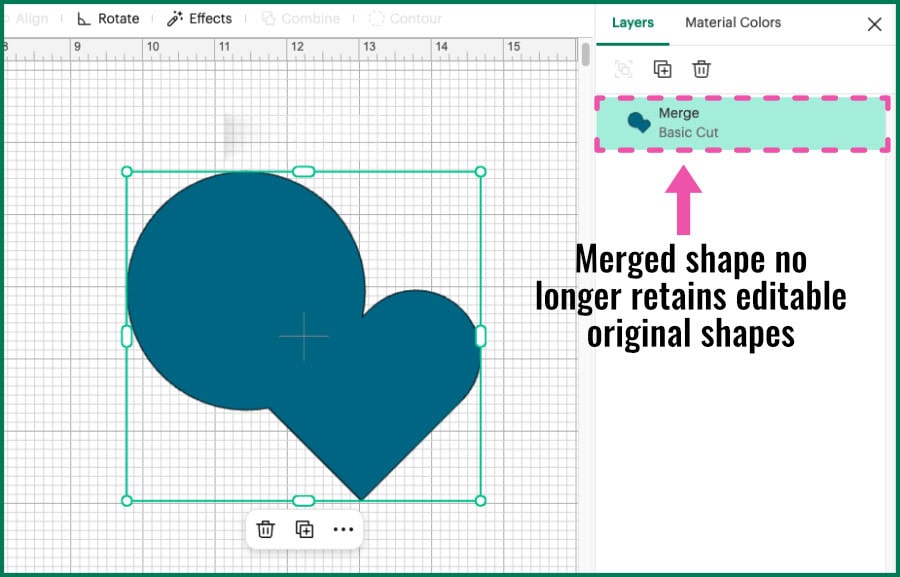Screen dimensions: 900x577
Task: Click the Align tool in toolbar
Action: [26, 18]
